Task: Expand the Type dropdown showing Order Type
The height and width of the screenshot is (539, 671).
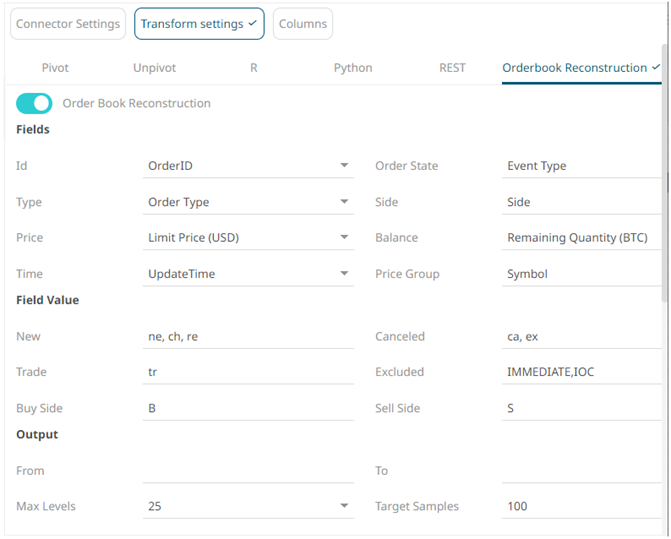Action: click(x=250, y=202)
